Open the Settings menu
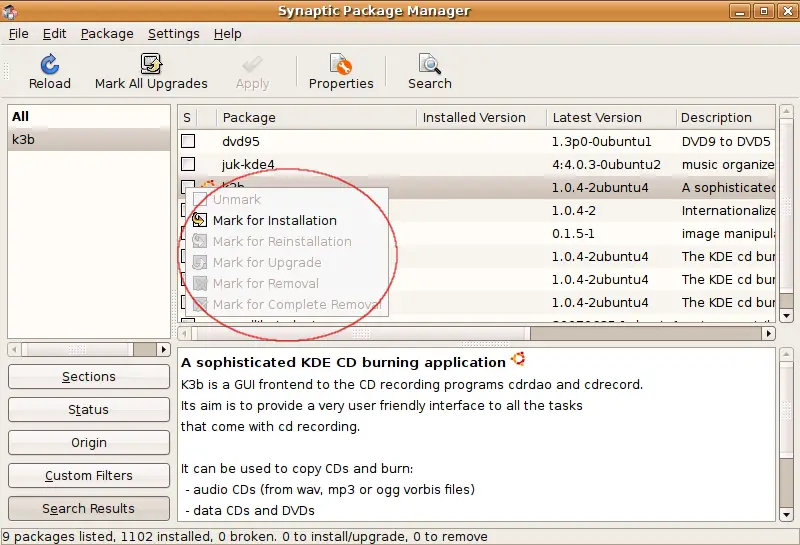The width and height of the screenshot is (800, 545). tap(173, 34)
